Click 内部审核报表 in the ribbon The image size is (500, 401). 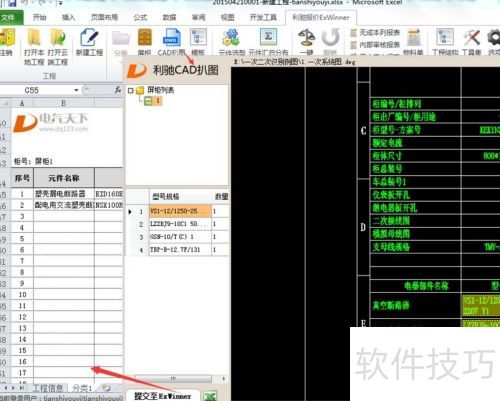375,45
